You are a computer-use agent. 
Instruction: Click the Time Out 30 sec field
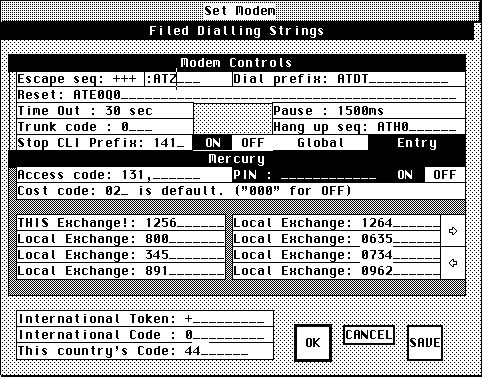105,111
